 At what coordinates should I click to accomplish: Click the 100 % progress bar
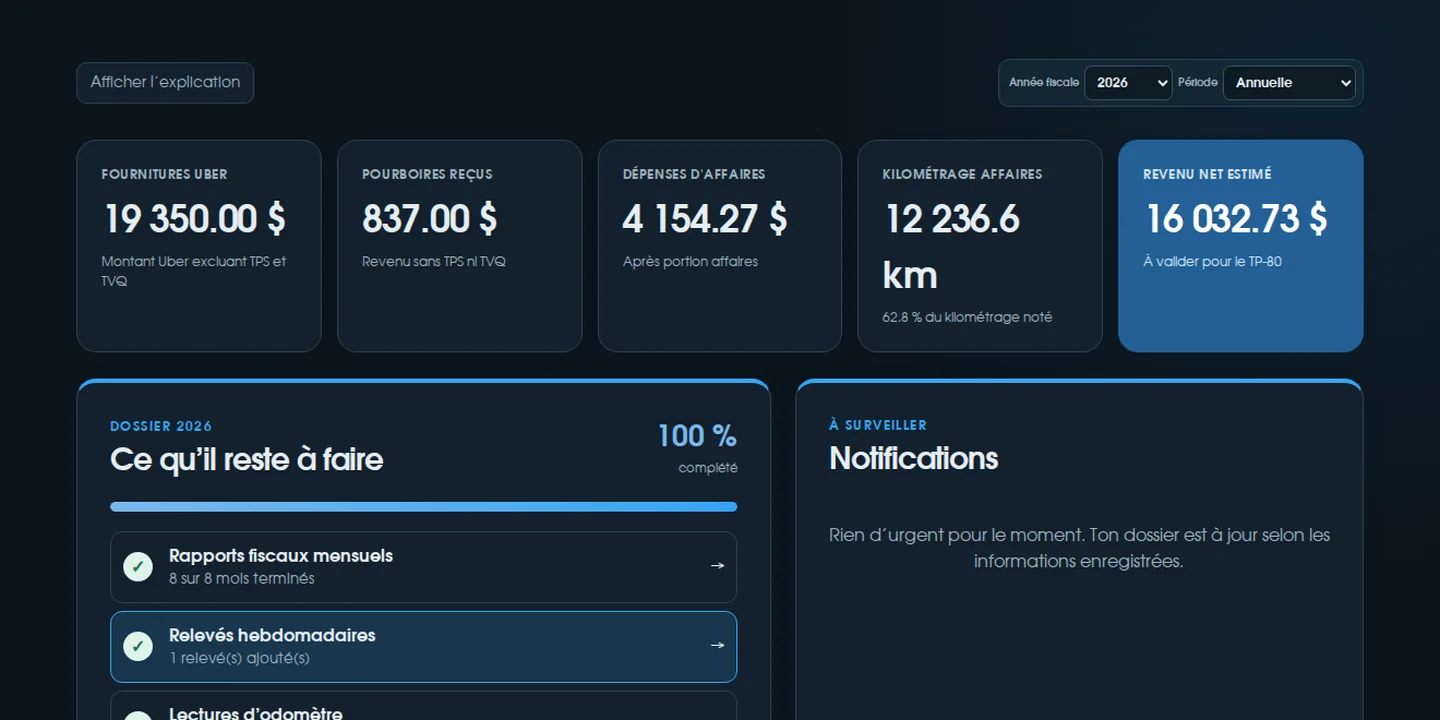pos(424,507)
